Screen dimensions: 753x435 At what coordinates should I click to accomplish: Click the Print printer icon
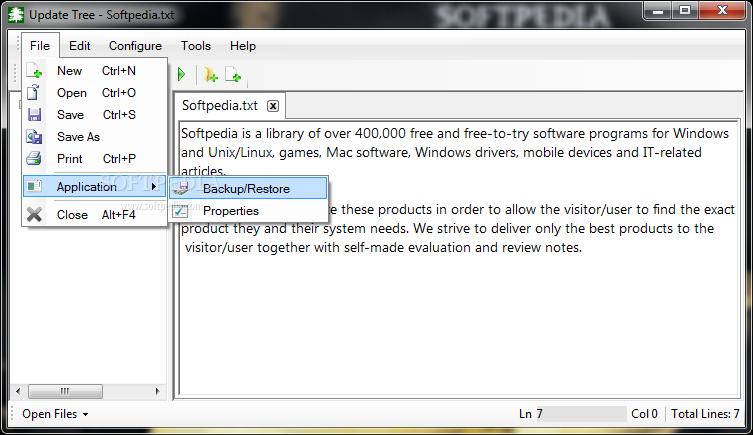34,158
